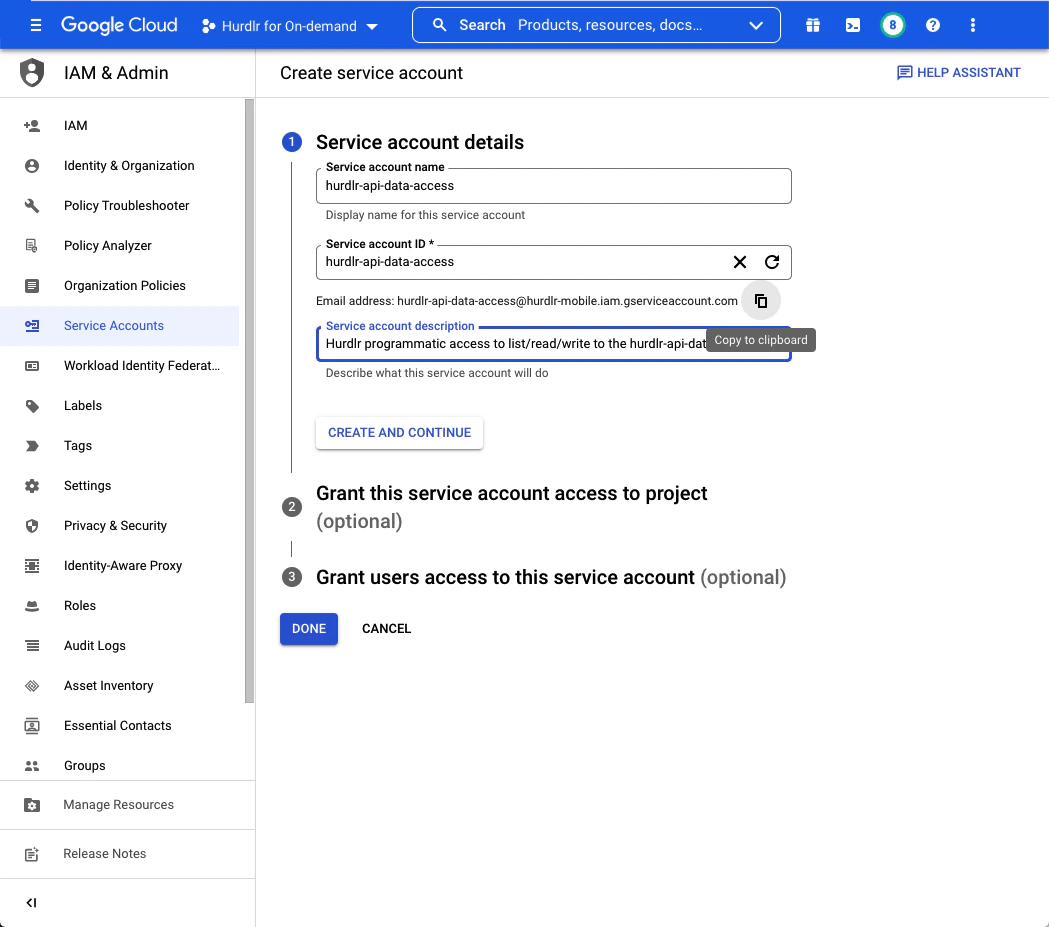Clear the Service account ID with X
The image size is (1049, 927).
[x=740, y=262]
